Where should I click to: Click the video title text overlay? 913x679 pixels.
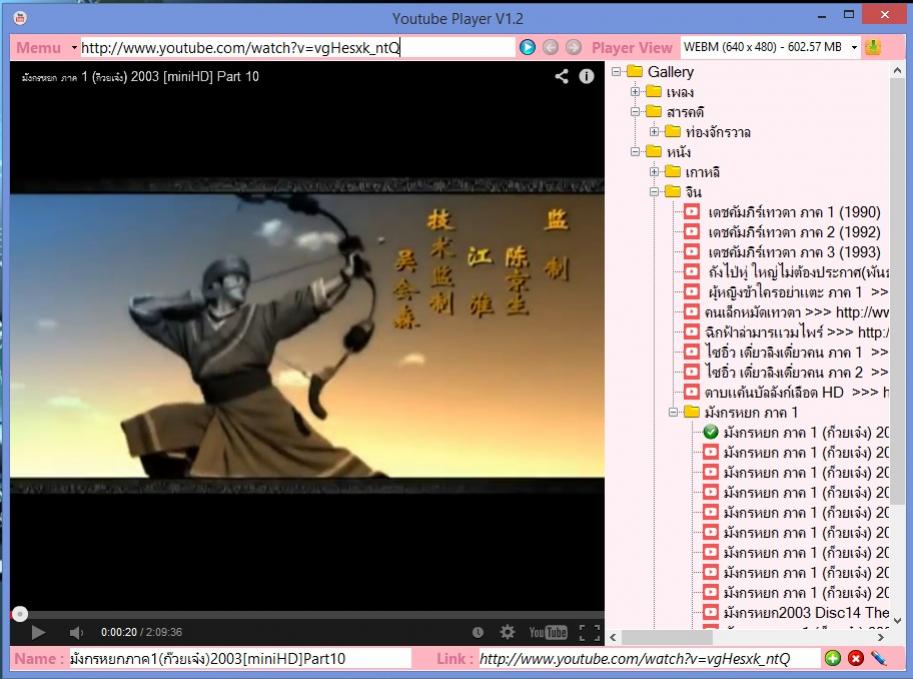click(x=140, y=76)
